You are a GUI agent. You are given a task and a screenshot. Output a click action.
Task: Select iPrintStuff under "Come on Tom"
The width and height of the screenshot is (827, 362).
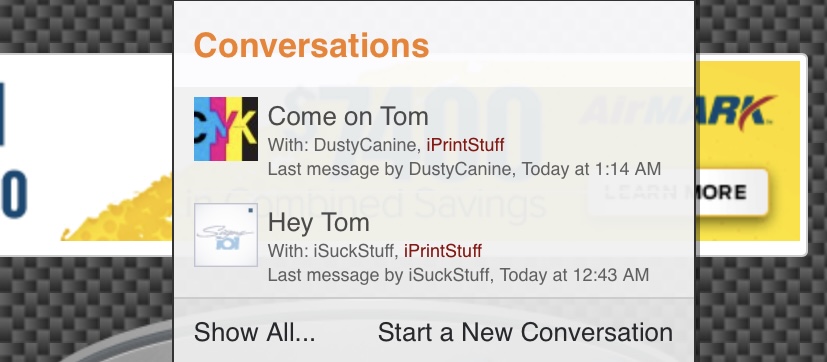[465, 145]
